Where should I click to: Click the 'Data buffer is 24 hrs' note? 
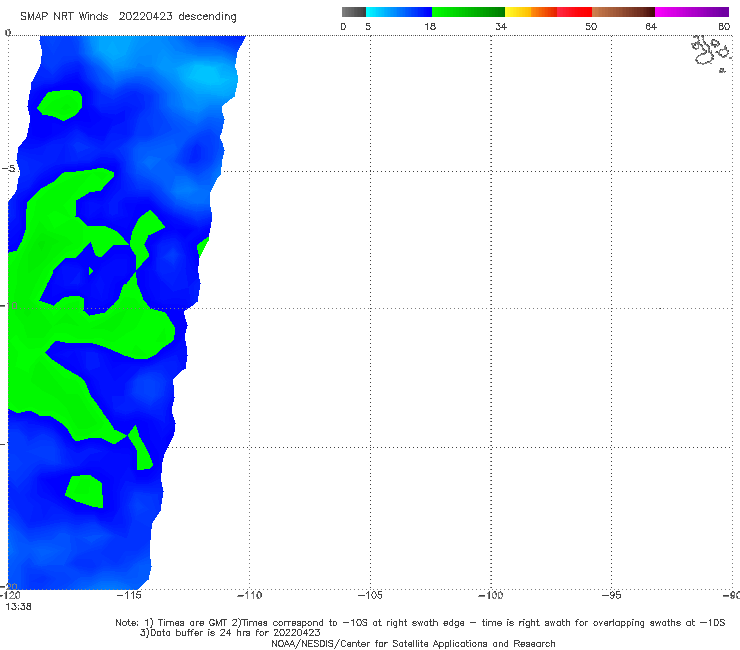point(230,633)
